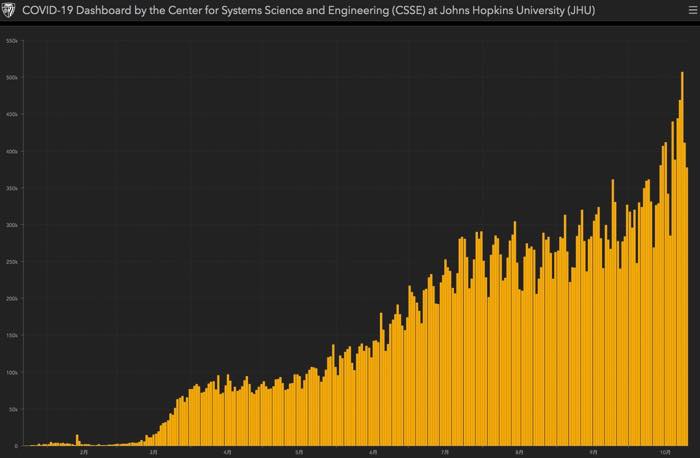The height and width of the screenshot is (458, 700).
Task: Click the '250k' y-axis label
Action: pos(12,262)
